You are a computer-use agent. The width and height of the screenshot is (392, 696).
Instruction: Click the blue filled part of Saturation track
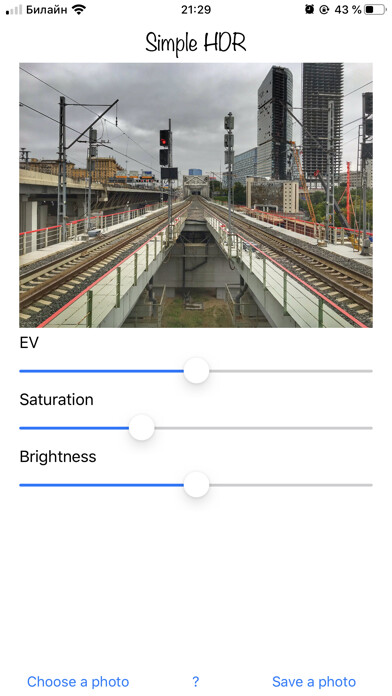[74, 428]
